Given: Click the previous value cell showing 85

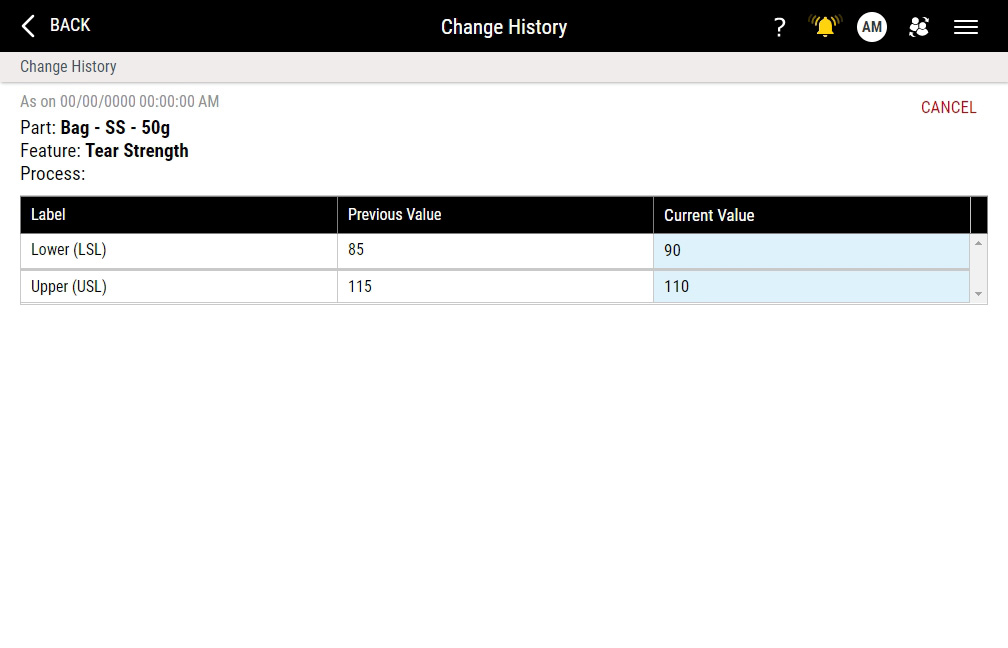Looking at the screenshot, I should click(x=495, y=250).
